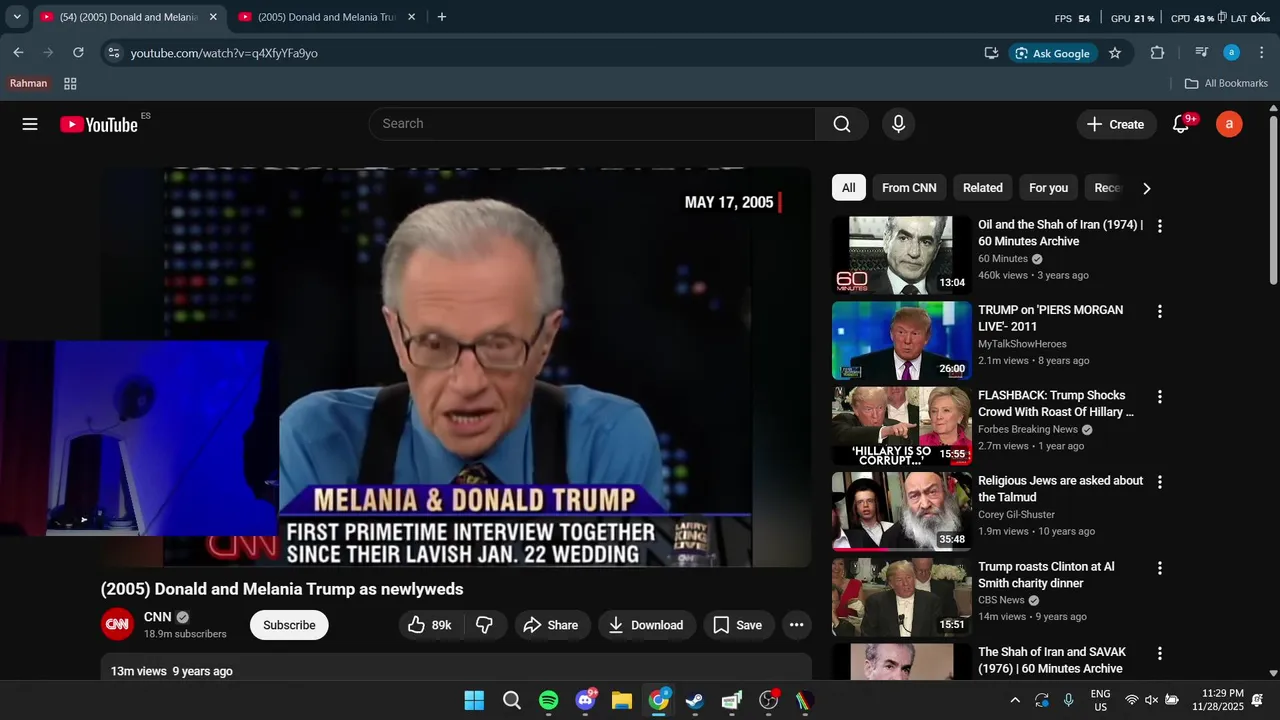Open options for FLASHBACK Trump Shocks video
Screen dimensions: 1280x720
1160,397
